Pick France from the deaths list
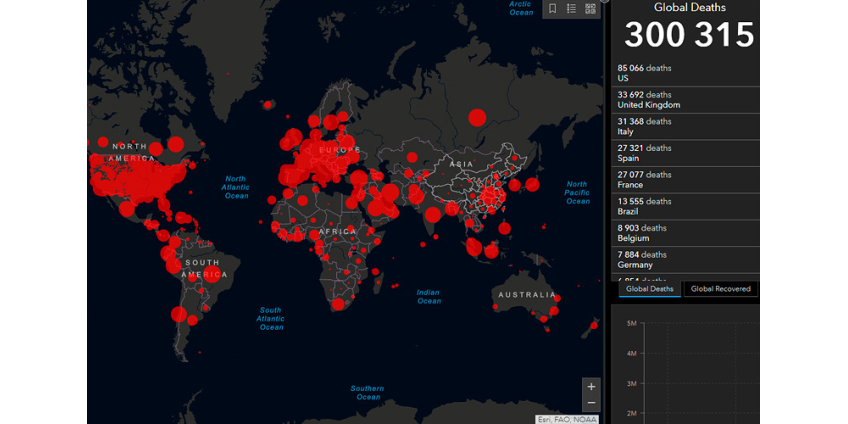Viewport: 848px width, 424px height. pyautogui.click(x=685, y=179)
